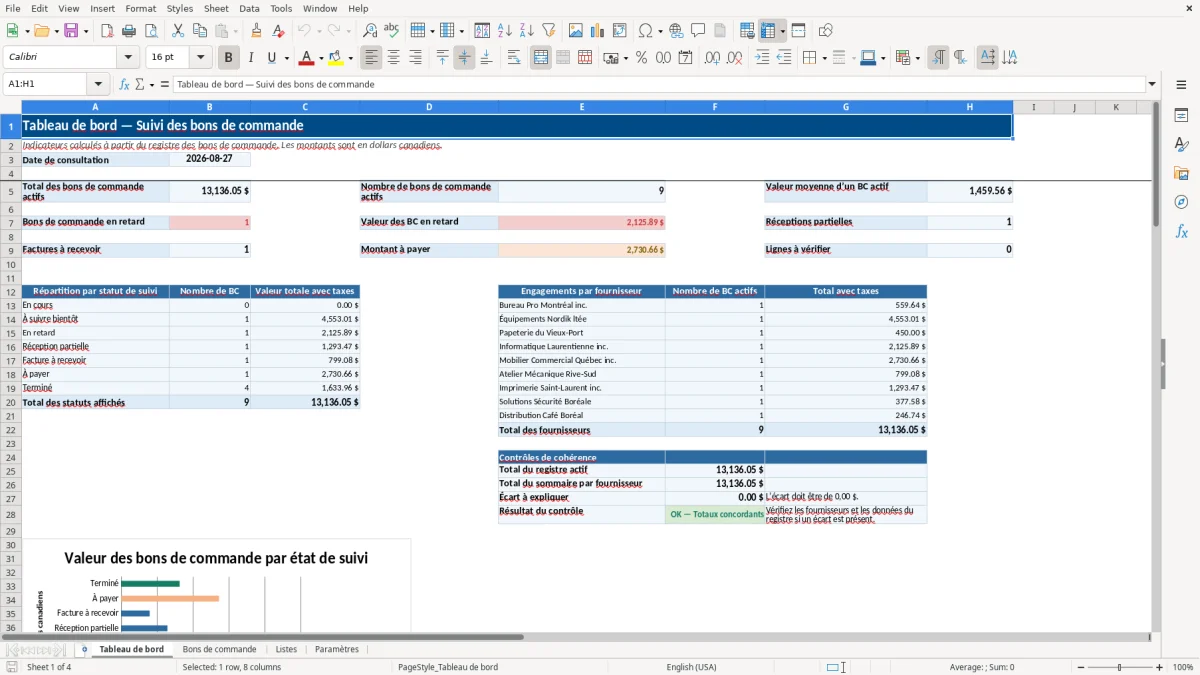
Task: Click English (USA) language in the status bar
Action: pyautogui.click(x=691, y=667)
